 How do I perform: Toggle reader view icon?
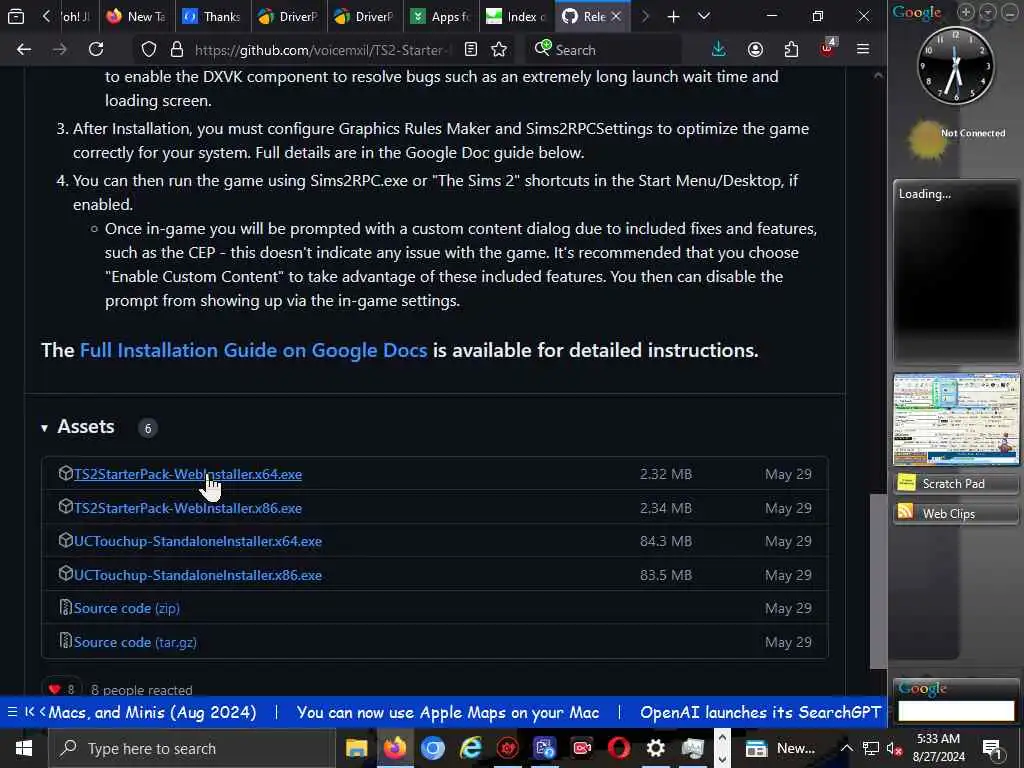tap(471, 49)
